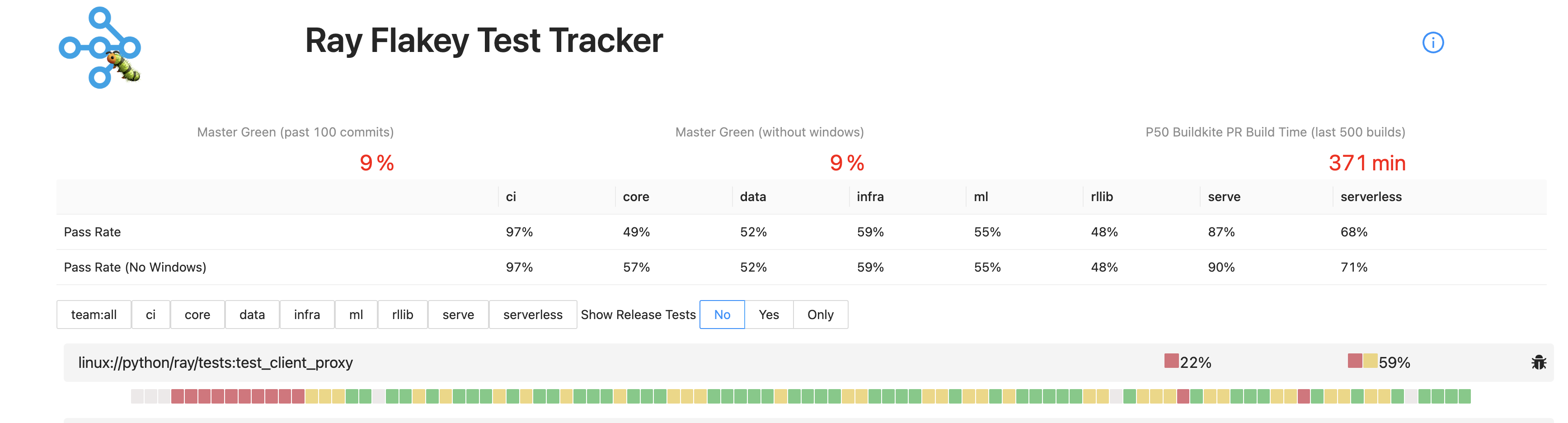Select 'Only' to show release tests exclusively
The height and width of the screenshot is (423, 1568).
(x=821, y=315)
